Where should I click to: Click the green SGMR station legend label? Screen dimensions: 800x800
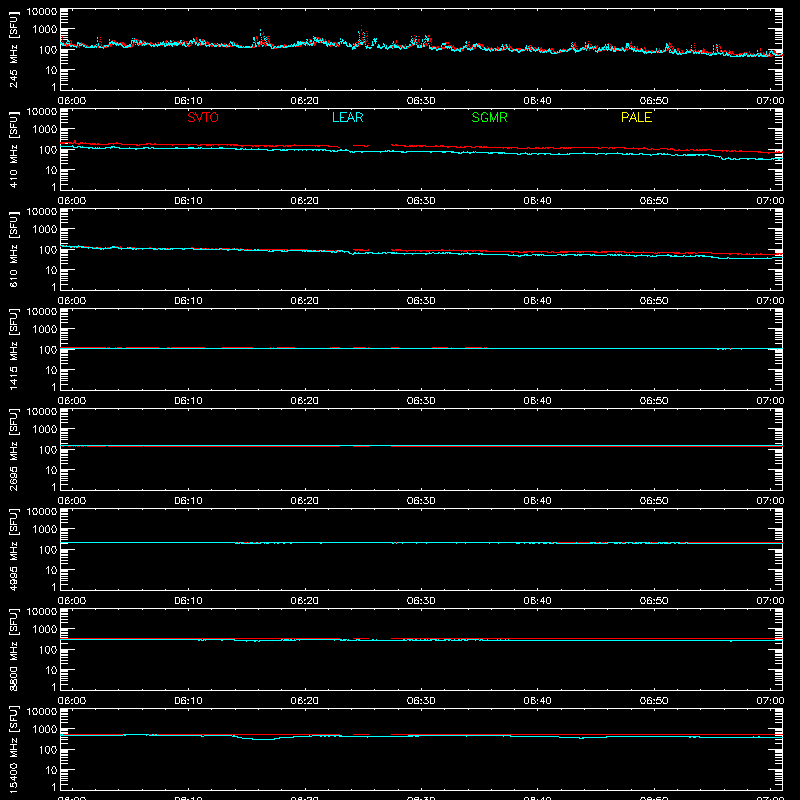(x=489, y=117)
